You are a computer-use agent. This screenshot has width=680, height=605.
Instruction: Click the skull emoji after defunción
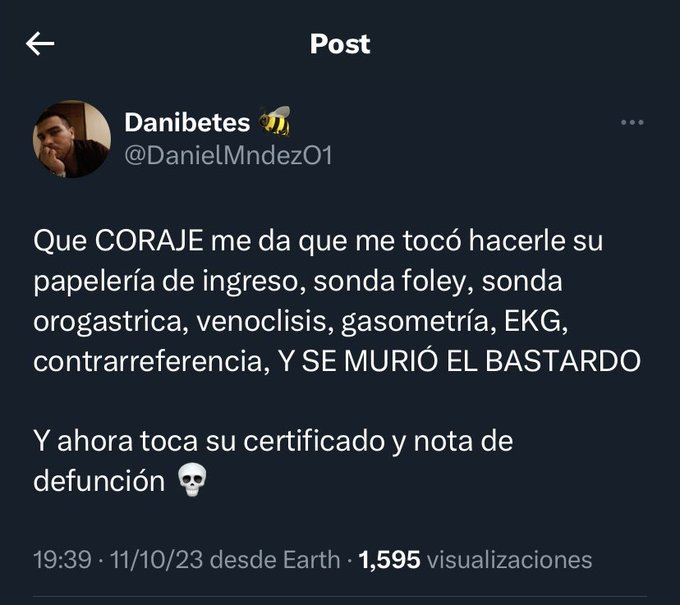click(193, 480)
